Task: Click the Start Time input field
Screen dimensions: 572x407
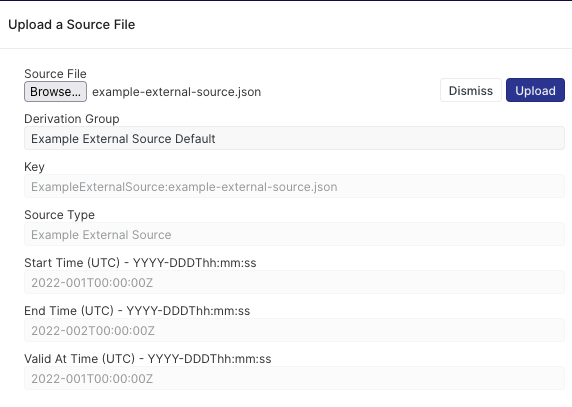Action: 294,282
